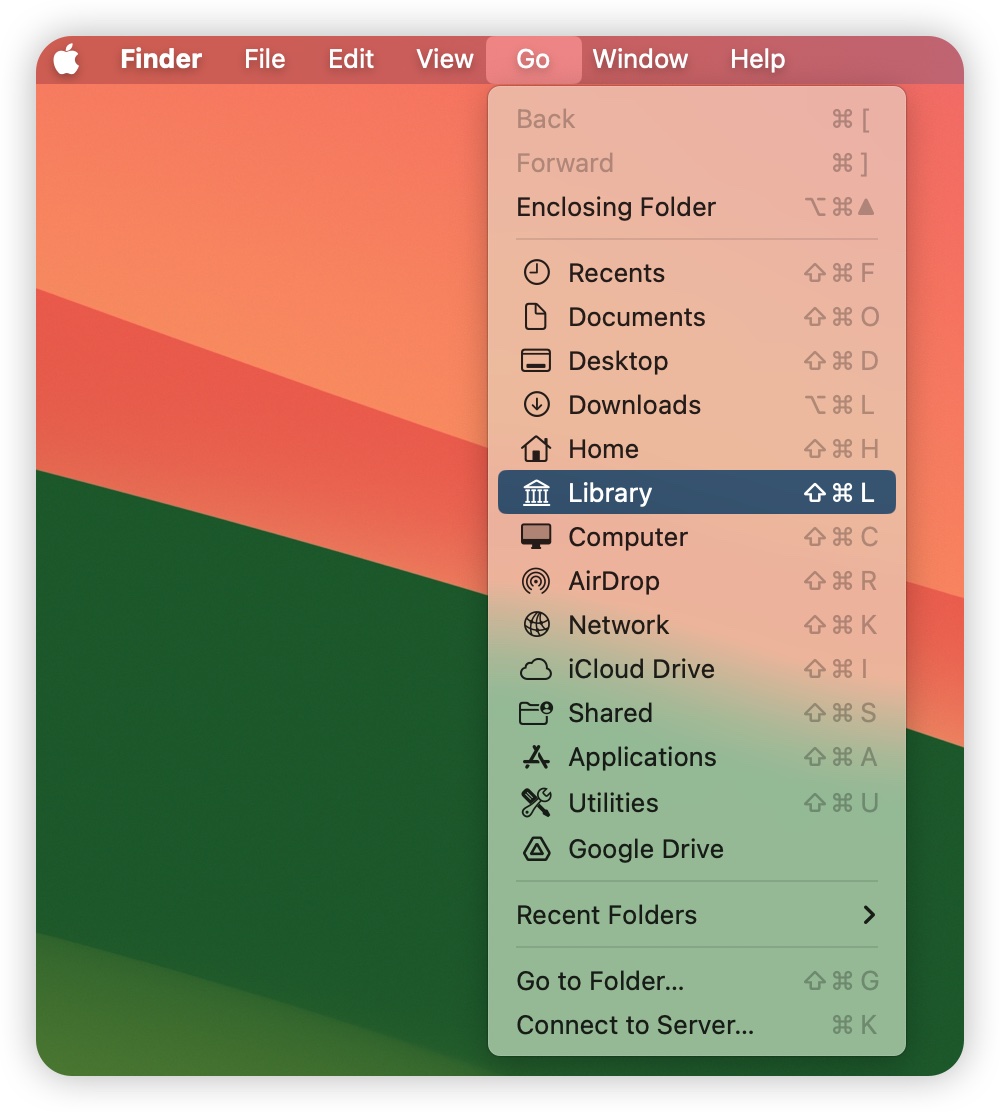
Task: Click the ⇧⌘G shortcut beside Go to Folder
Action: 841,980
